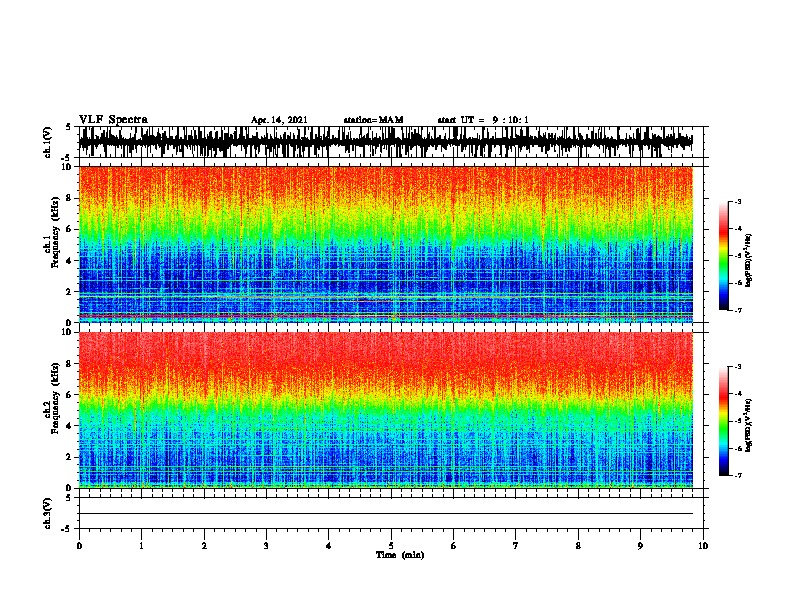
Task: Click the ch.2 frequency tick label "6"
Action: (70, 395)
